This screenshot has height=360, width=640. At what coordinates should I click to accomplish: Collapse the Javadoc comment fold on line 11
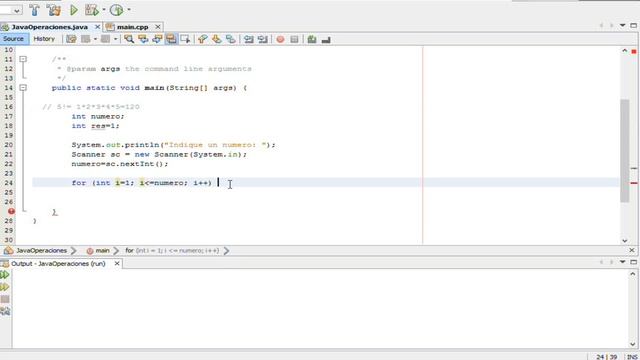pyautogui.click(x=23, y=59)
